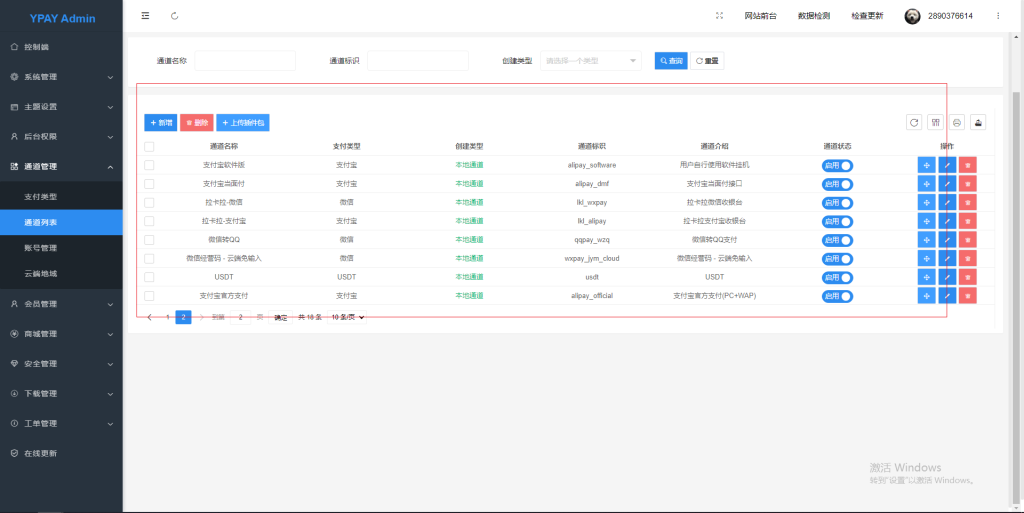Image resolution: width=1024 pixels, height=513 pixels.
Task: Open the fourth submenu item under 通道管理
Action: pos(61,273)
